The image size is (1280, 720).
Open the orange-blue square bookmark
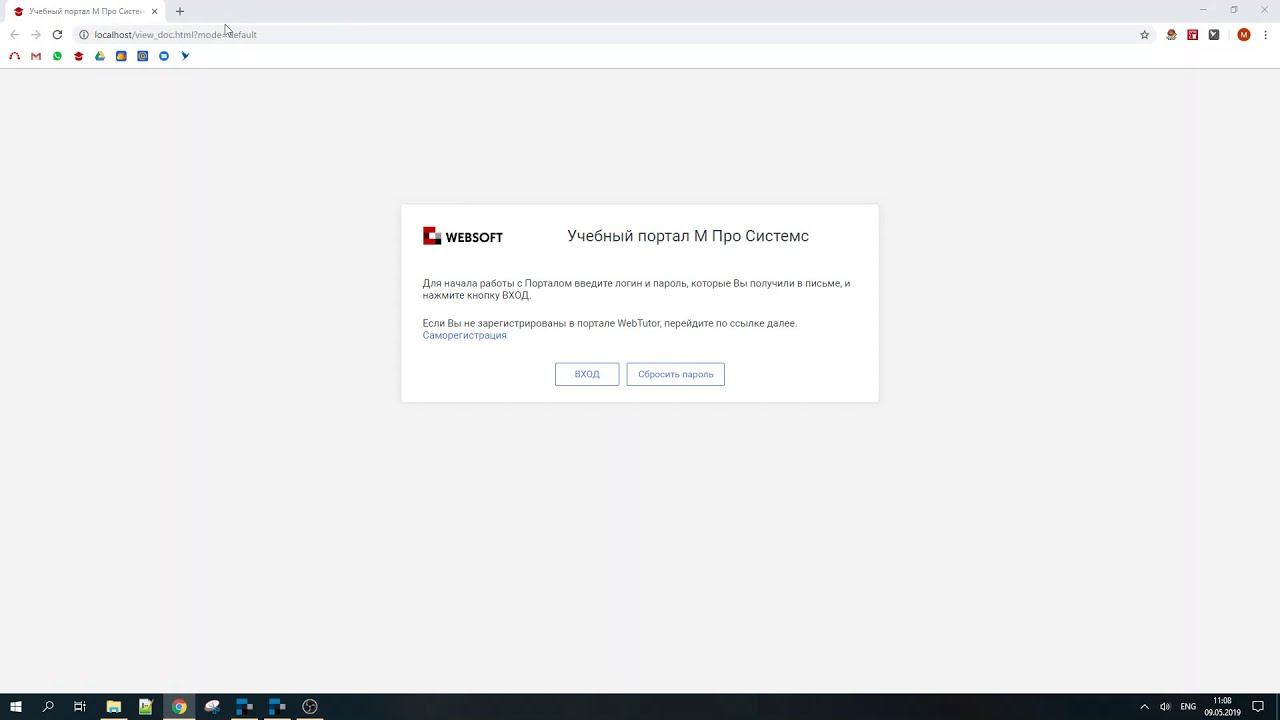point(121,56)
